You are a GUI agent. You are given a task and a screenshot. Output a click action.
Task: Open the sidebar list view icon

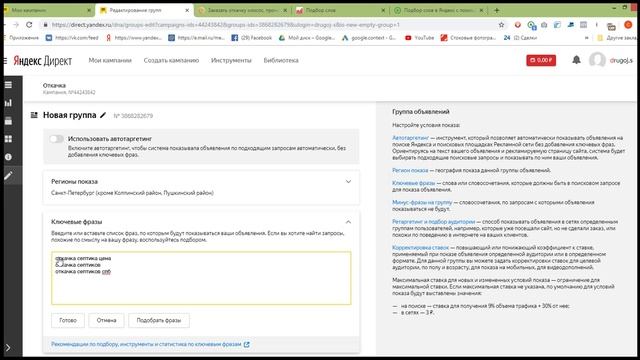click(8, 85)
